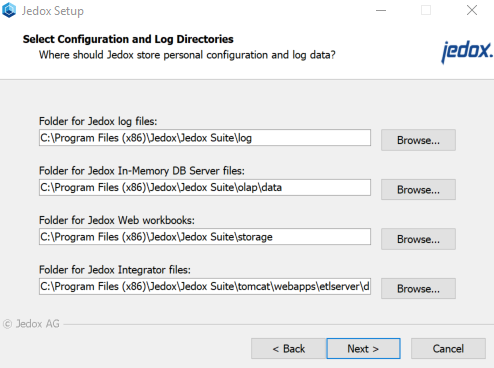The height and width of the screenshot is (368, 494).
Task: Click the jedox logo in the header
Action: point(467,52)
